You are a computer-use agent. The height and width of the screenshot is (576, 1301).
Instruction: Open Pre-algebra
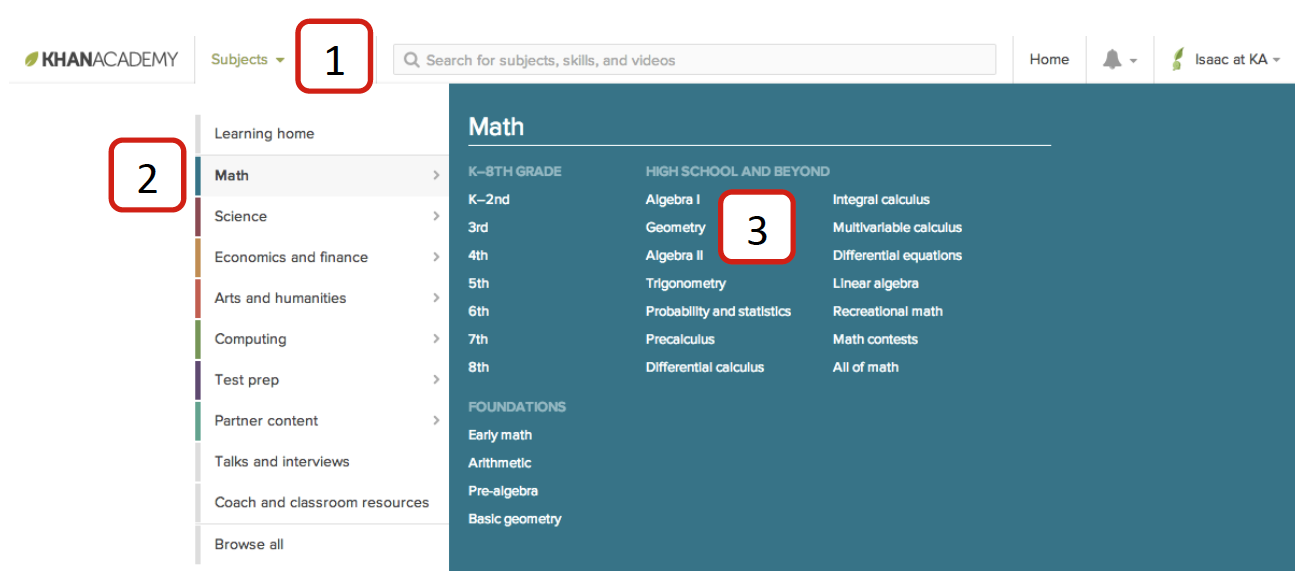tap(503, 492)
